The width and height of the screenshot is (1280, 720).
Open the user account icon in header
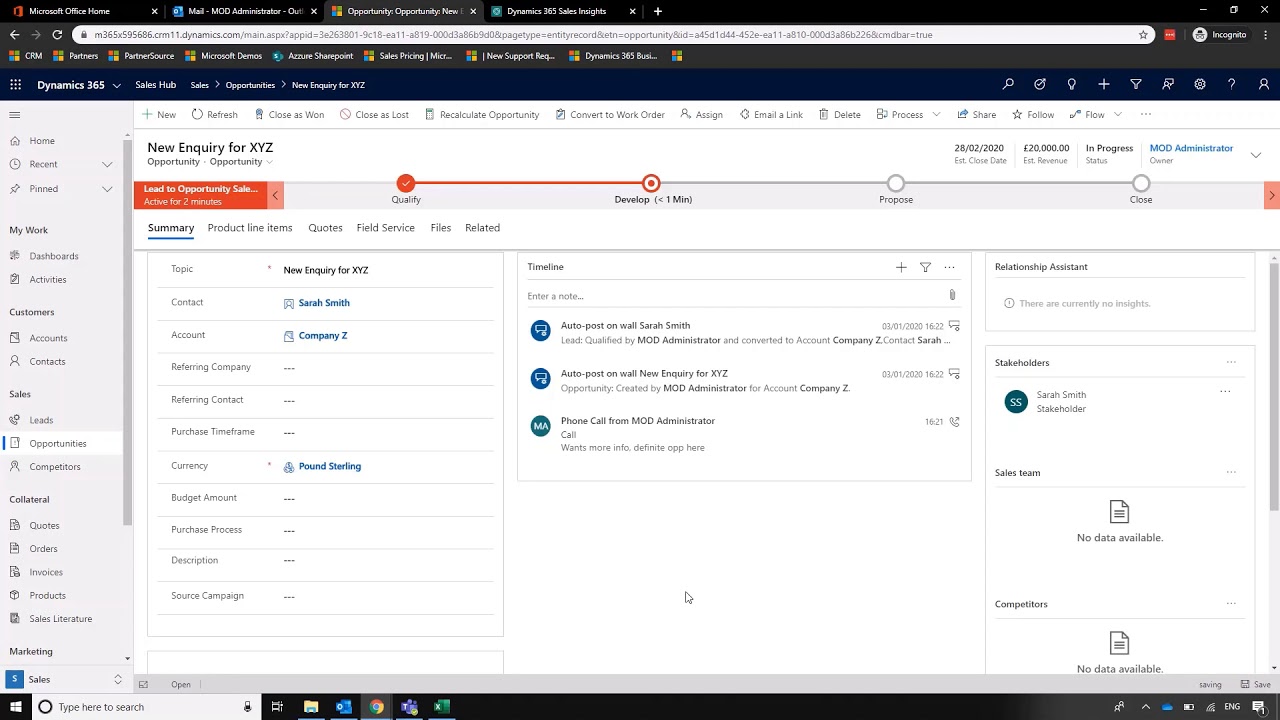click(1264, 85)
